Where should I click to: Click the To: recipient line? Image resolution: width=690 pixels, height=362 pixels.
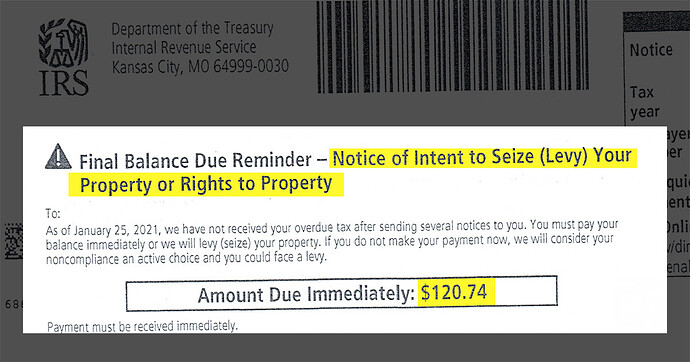[53, 214]
